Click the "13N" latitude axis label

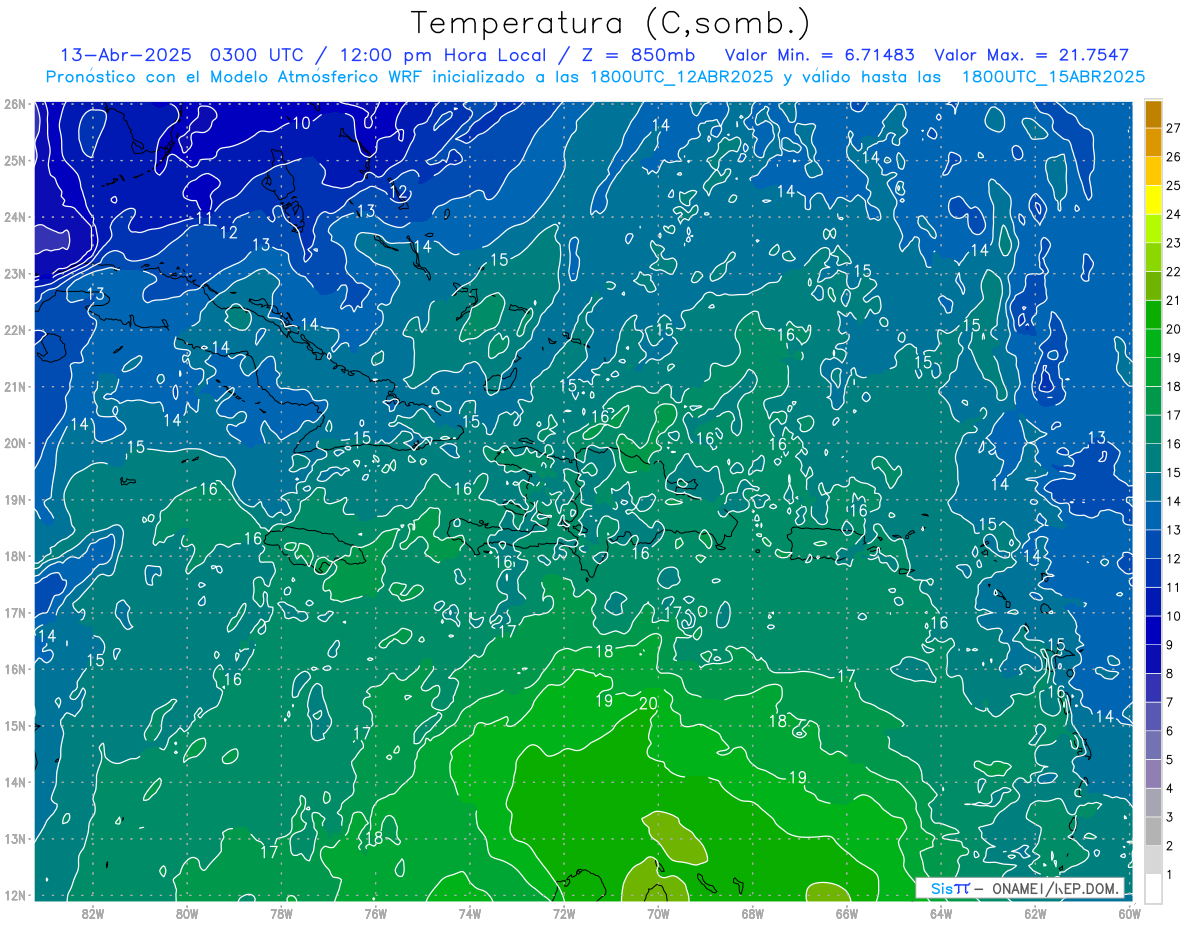tap(15, 838)
